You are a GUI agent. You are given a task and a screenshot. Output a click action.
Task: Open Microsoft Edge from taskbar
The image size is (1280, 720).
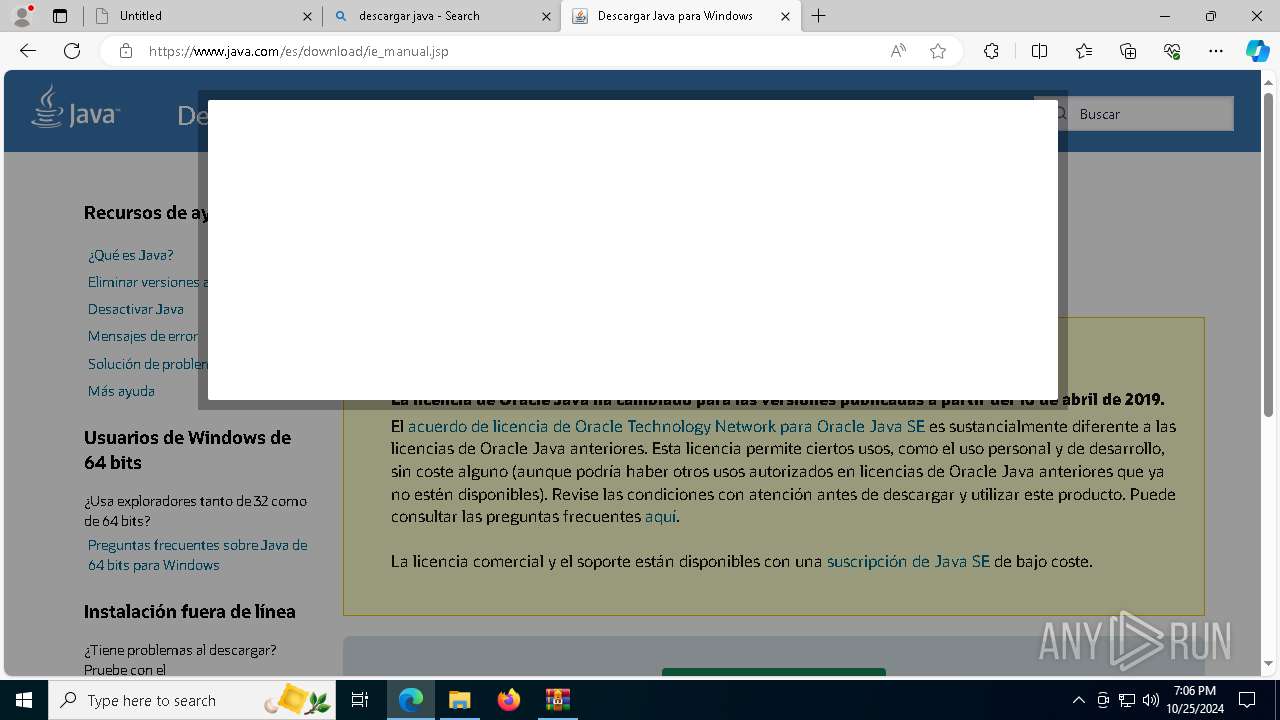pos(411,700)
